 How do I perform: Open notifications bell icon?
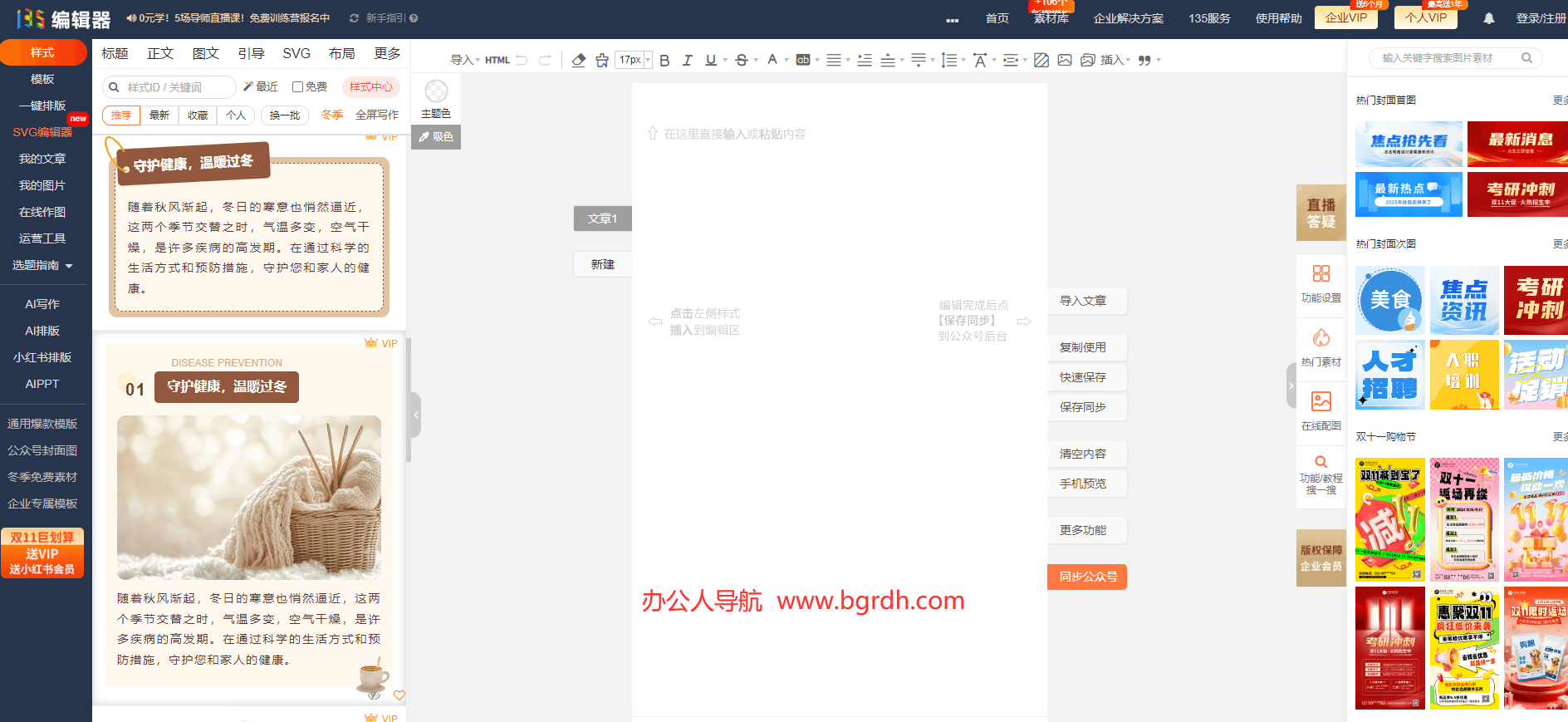pos(1489,18)
